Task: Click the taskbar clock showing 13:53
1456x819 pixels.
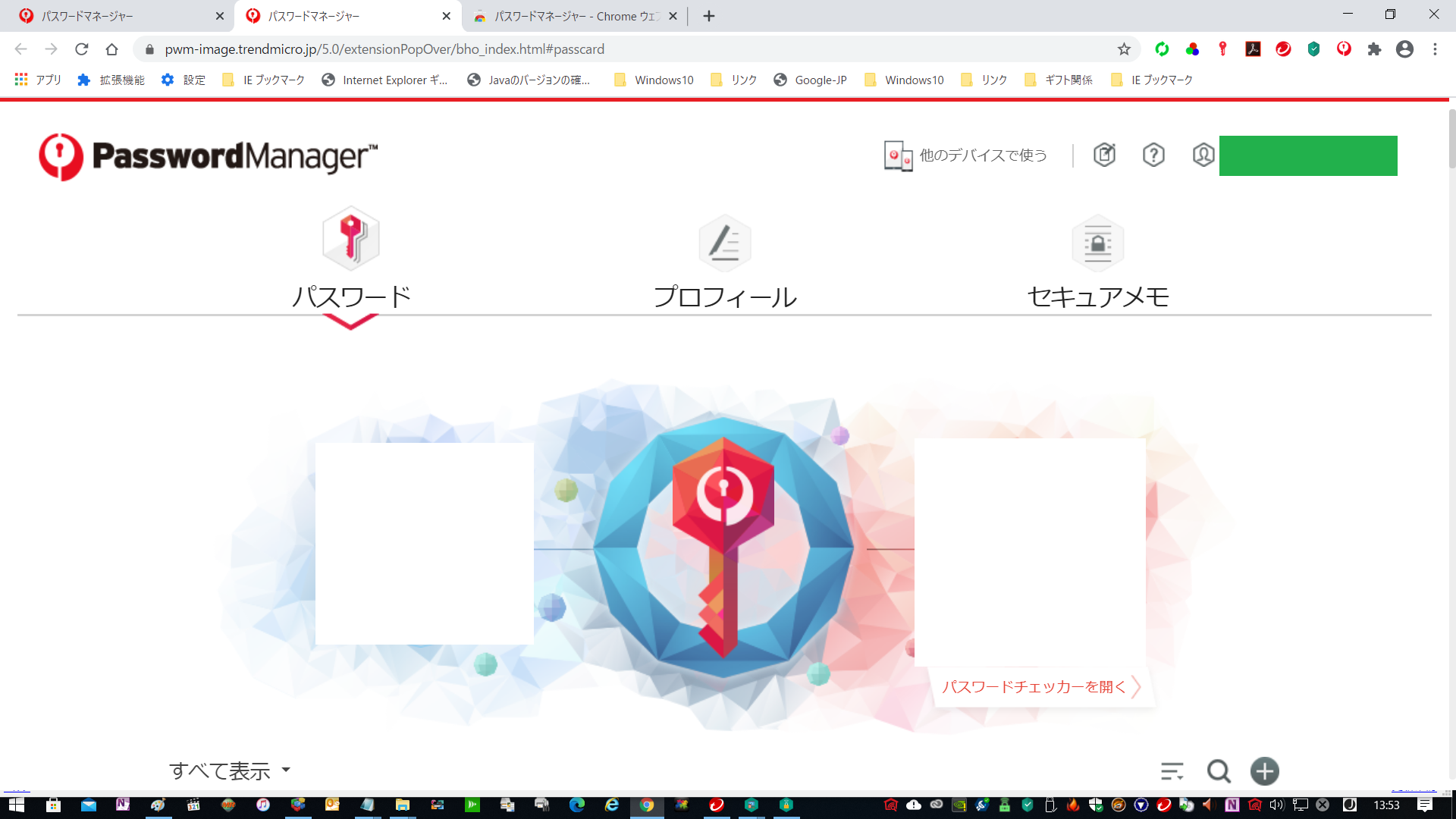Action: click(1386, 805)
